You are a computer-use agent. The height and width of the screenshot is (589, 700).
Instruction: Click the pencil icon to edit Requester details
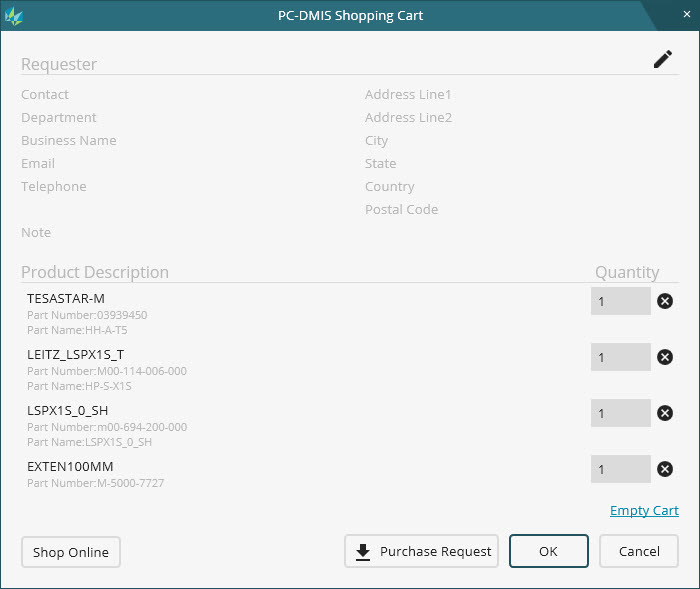tap(662, 60)
